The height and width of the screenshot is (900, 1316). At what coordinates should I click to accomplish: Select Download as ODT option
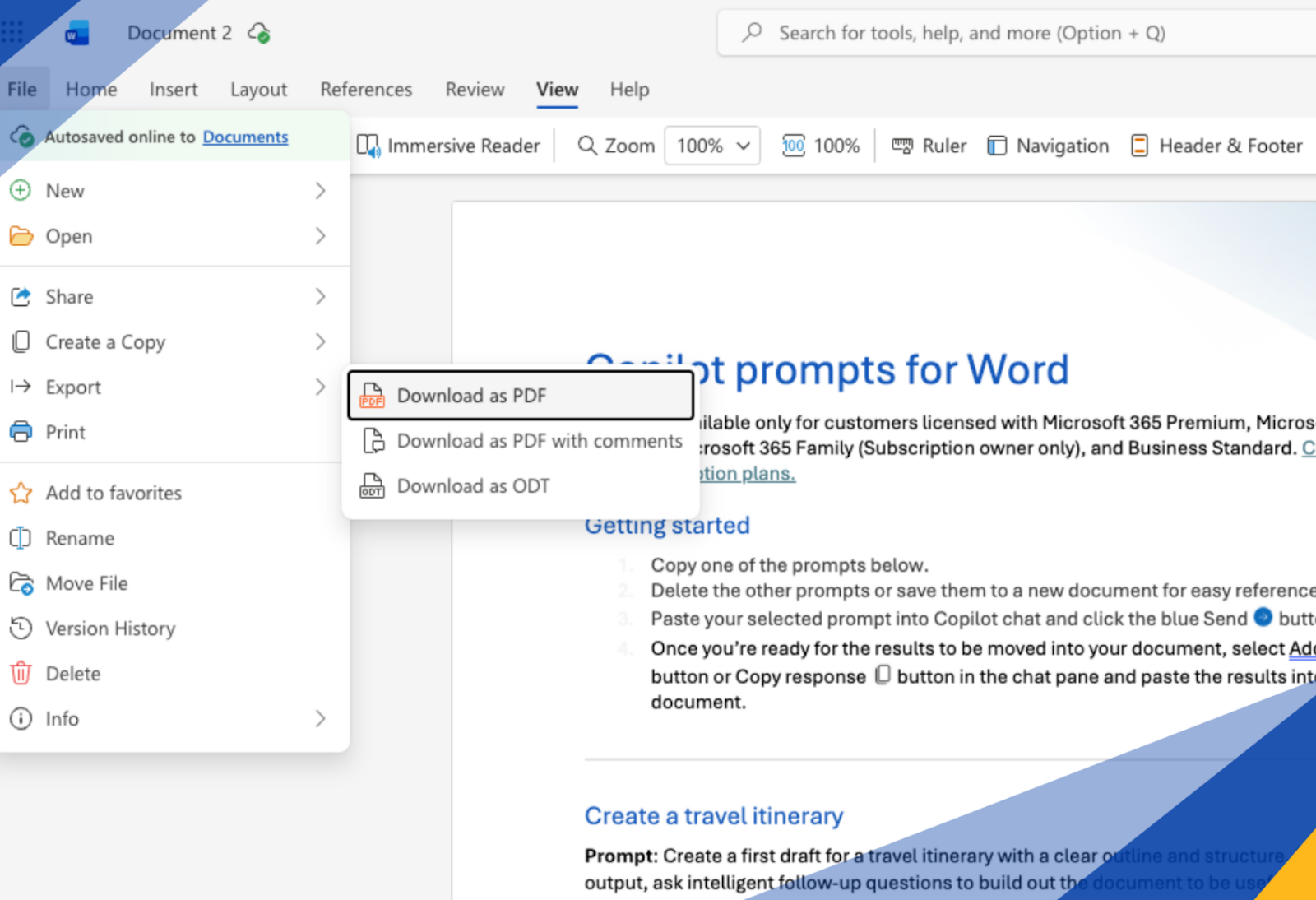(x=473, y=486)
